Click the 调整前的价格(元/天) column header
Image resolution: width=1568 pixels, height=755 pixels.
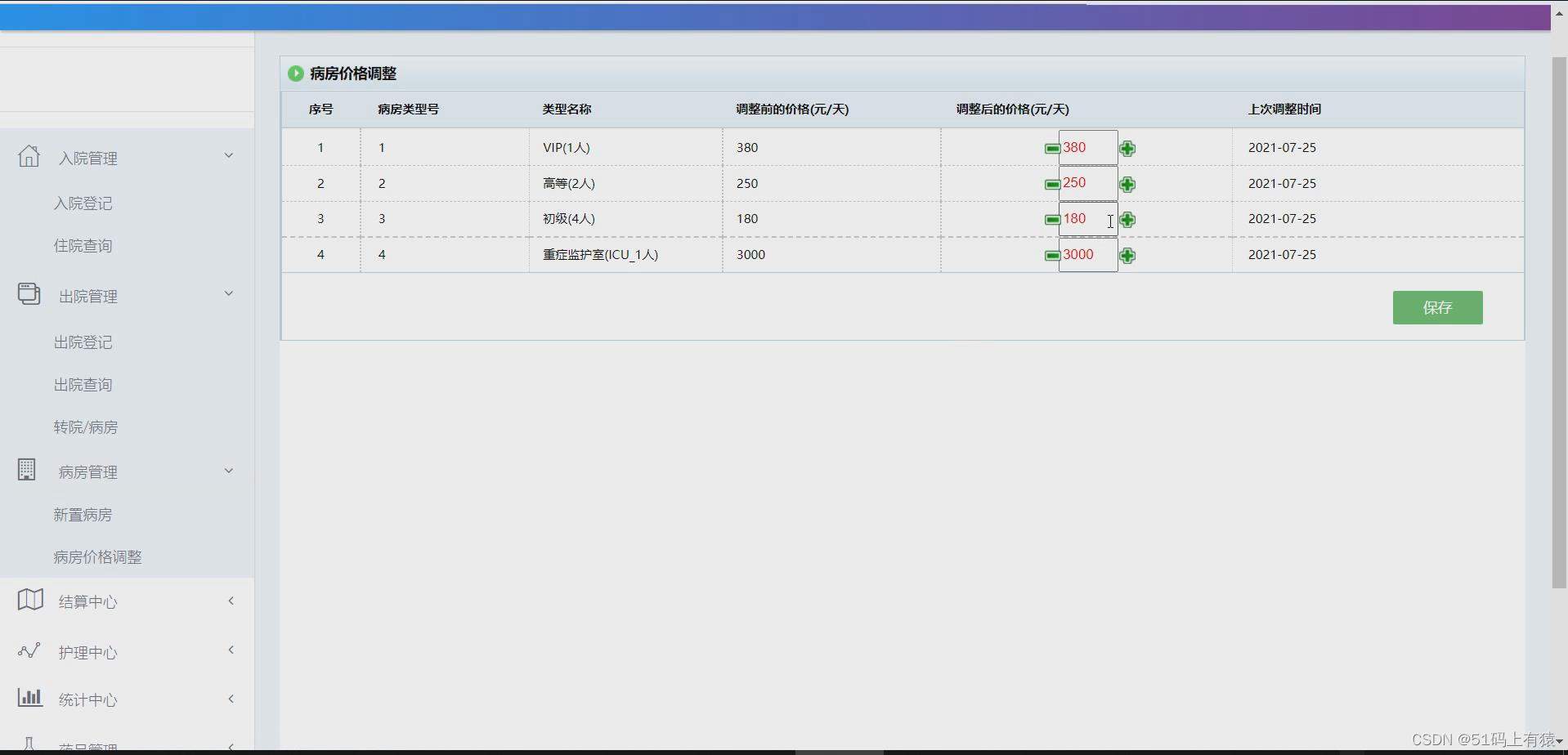coord(792,109)
